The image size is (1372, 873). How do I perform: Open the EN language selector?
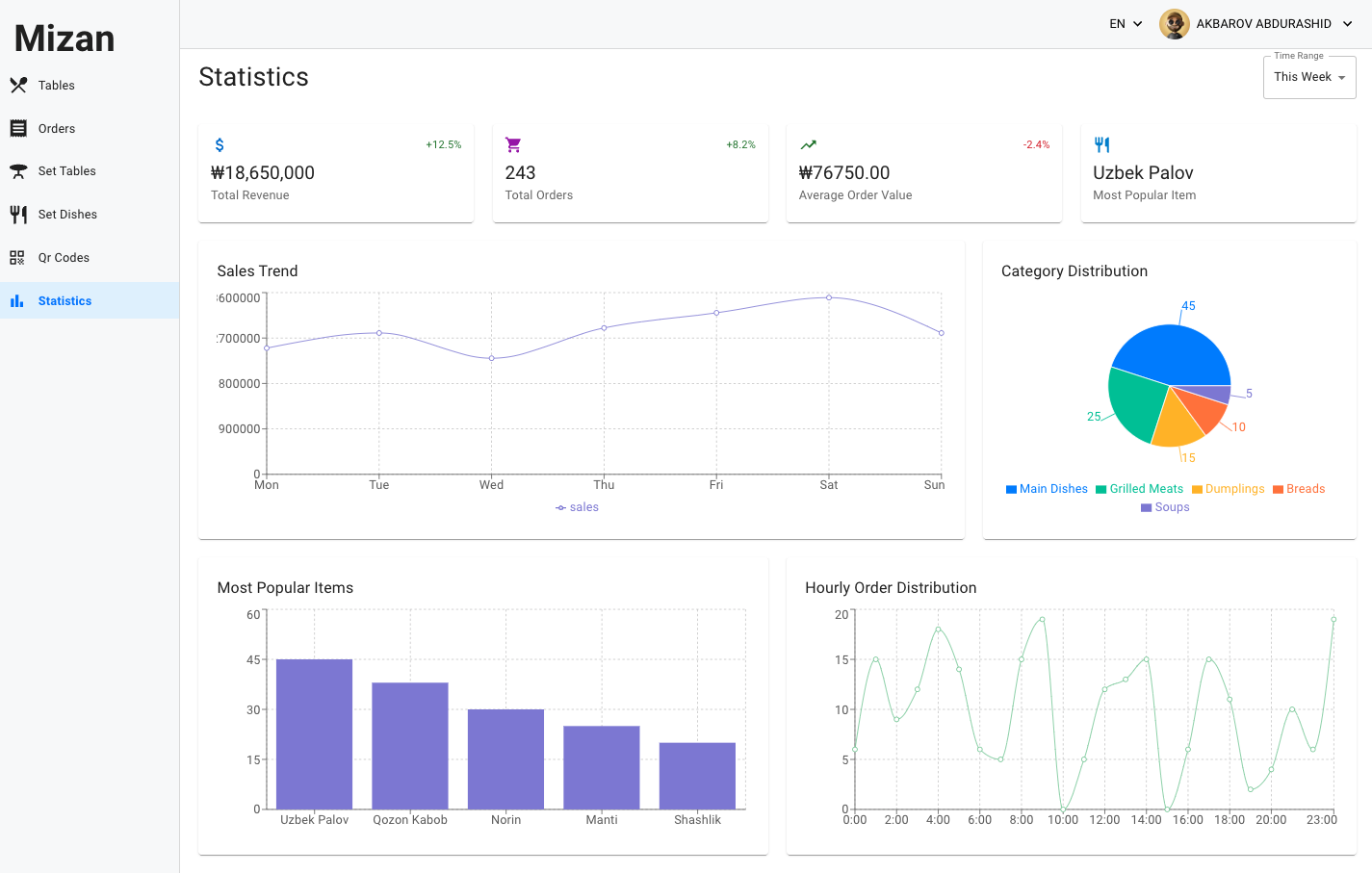pos(1125,24)
